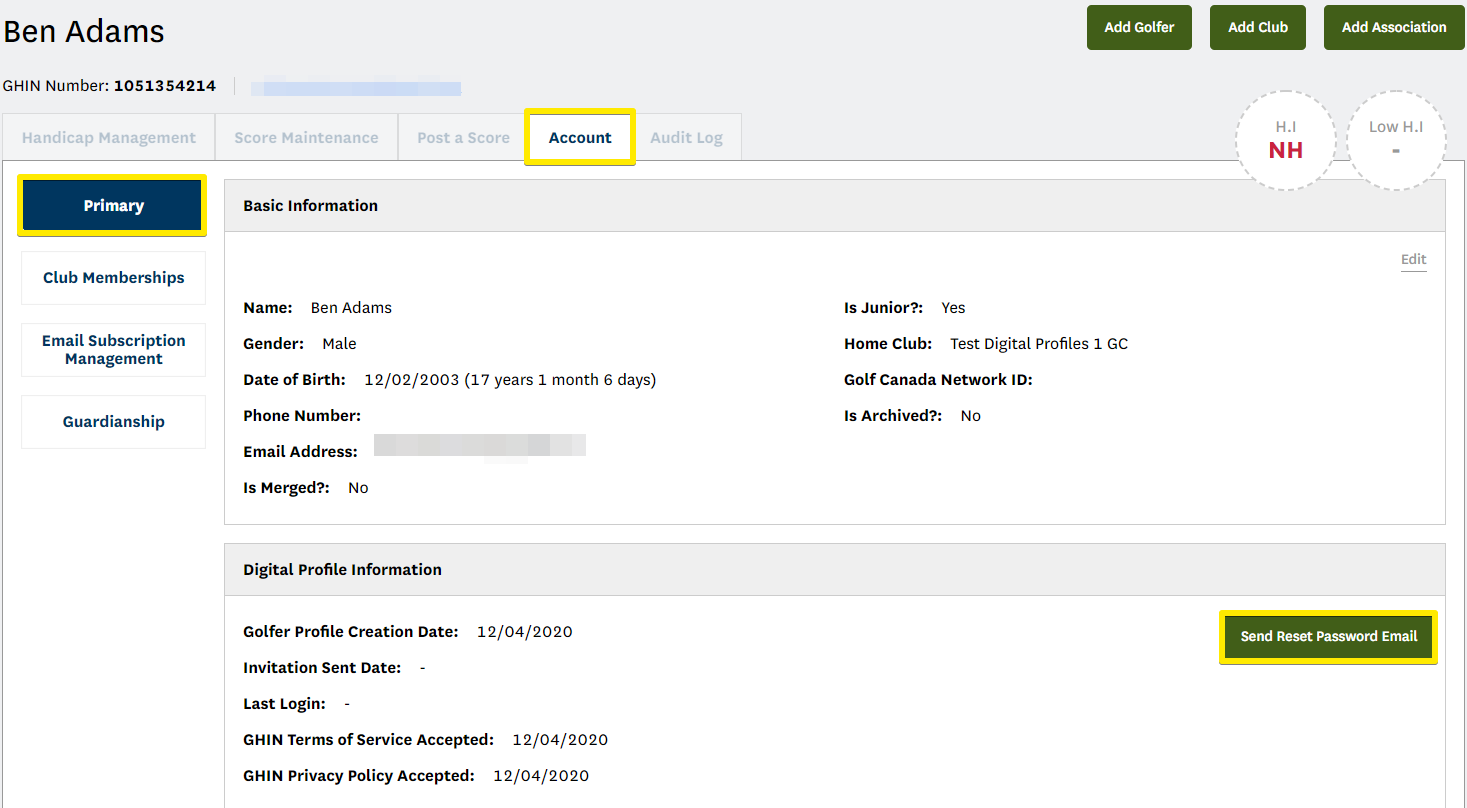Click the Golfer Profile Creation Date 12/04/2020

tap(525, 631)
